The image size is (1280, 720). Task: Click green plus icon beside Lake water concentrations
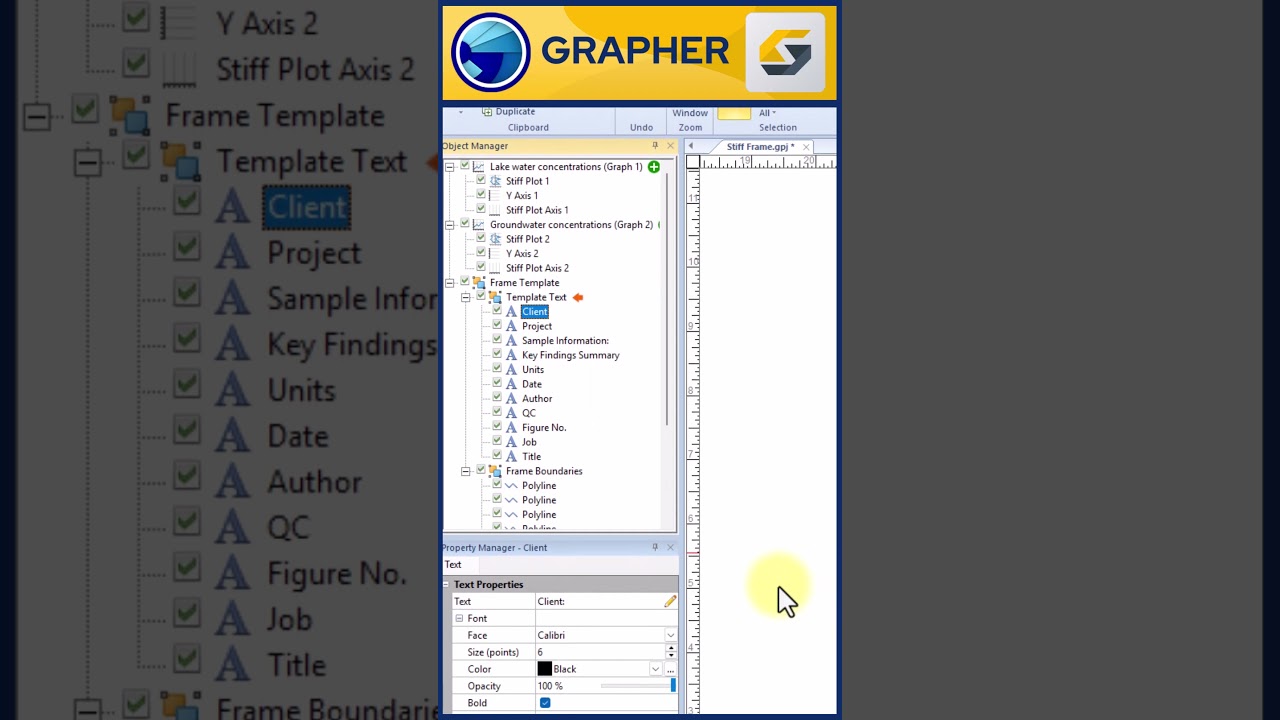pyautogui.click(x=654, y=167)
